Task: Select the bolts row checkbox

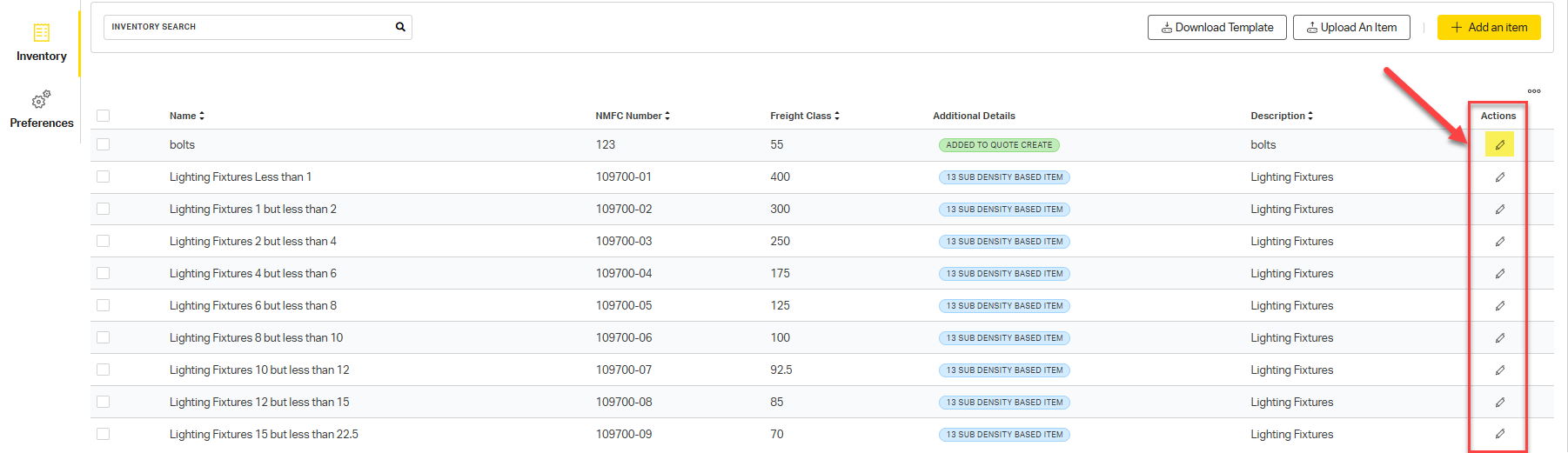Action: (x=104, y=144)
